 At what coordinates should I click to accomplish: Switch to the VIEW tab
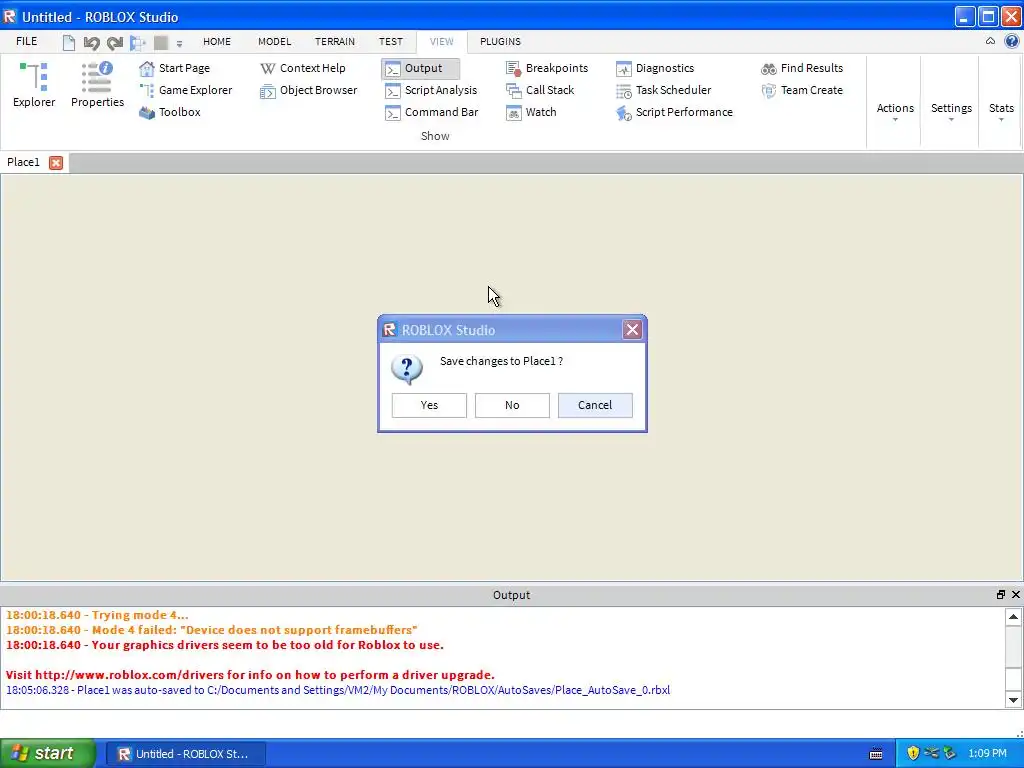pos(441,41)
